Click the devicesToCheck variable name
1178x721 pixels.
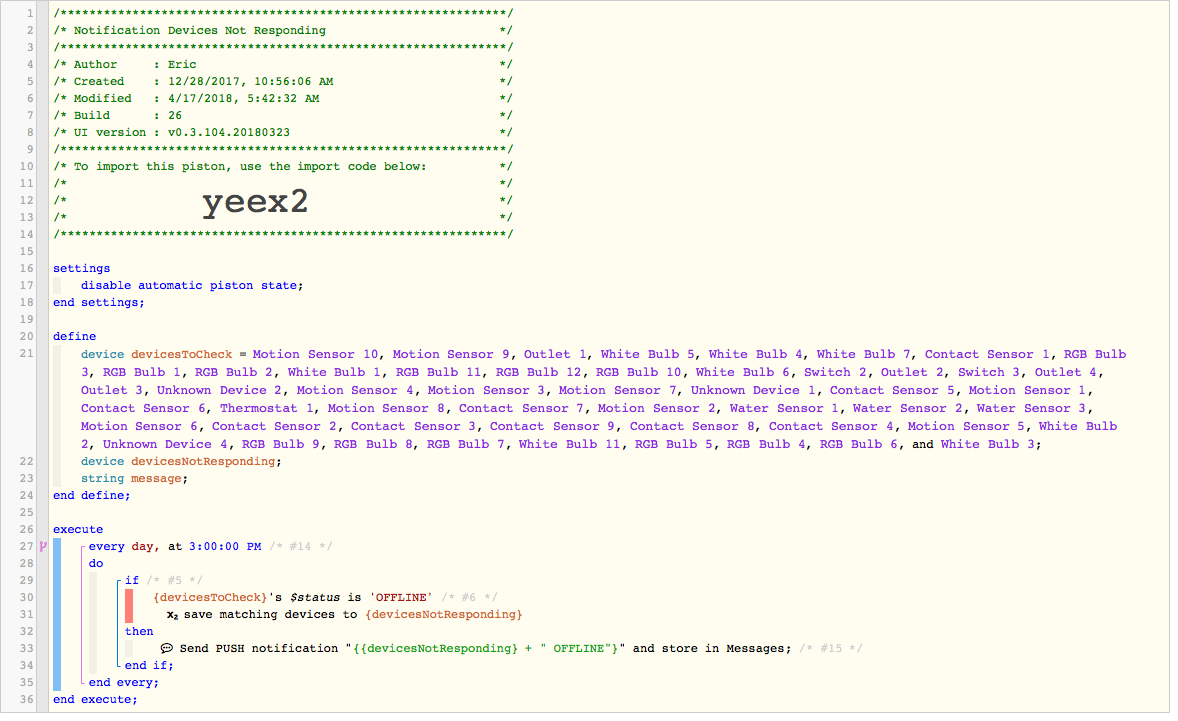click(x=182, y=354)
